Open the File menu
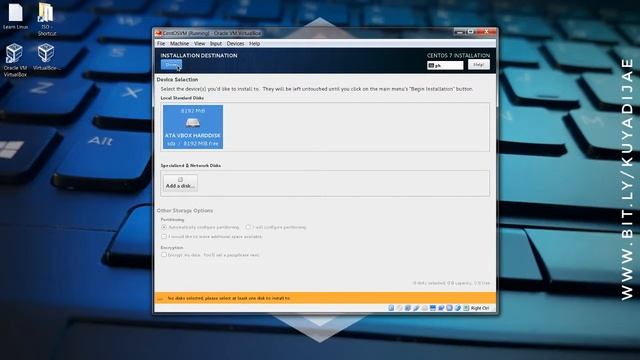The width and height of the screenshot is (640, 360). 161,44
